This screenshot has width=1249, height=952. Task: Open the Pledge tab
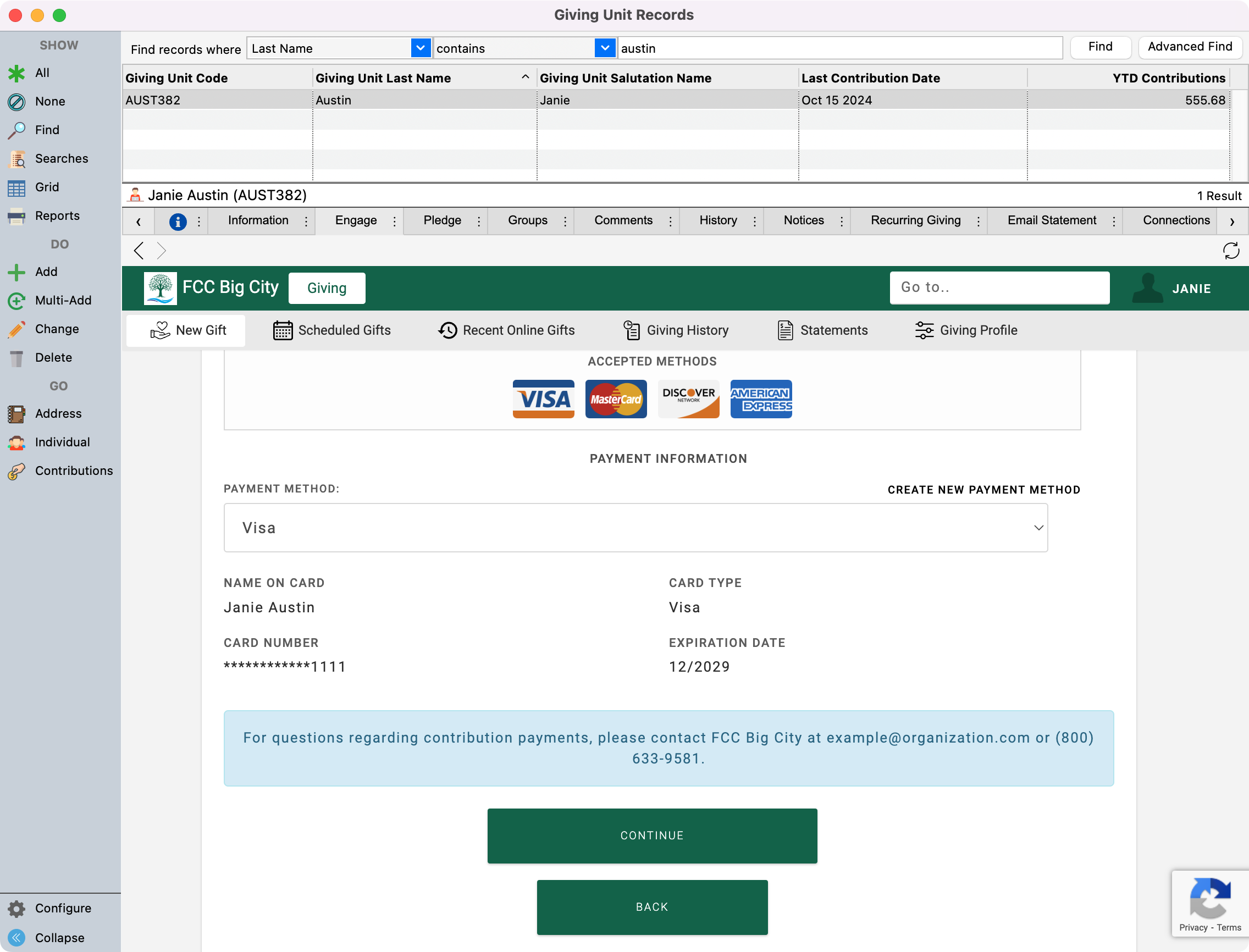click(x=442, y=220)
